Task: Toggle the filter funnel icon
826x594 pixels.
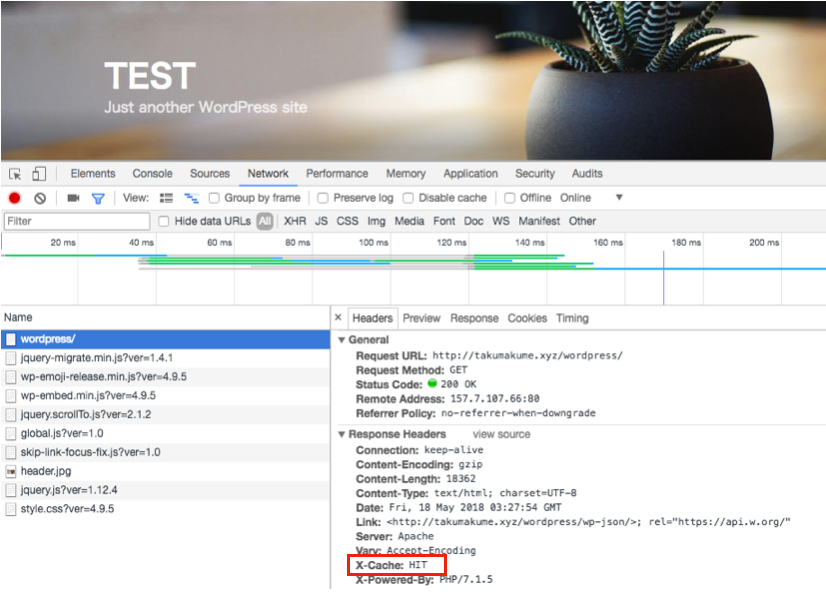Action: coord(98,198)
